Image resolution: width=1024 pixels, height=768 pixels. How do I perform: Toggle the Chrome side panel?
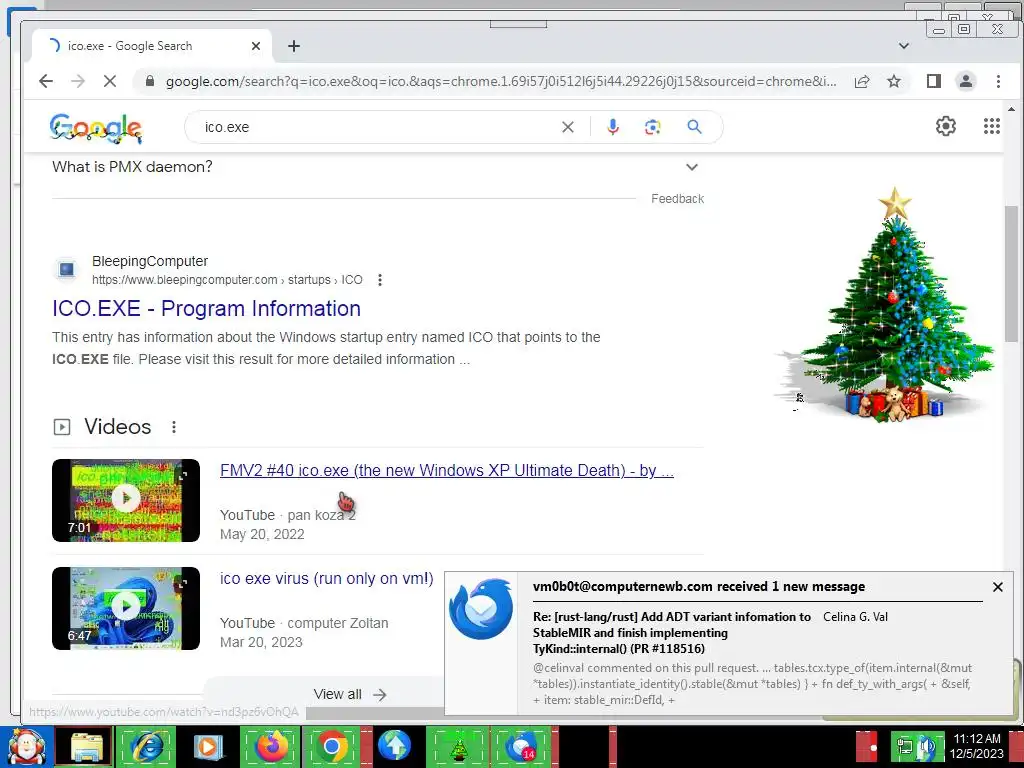[934, 81]
